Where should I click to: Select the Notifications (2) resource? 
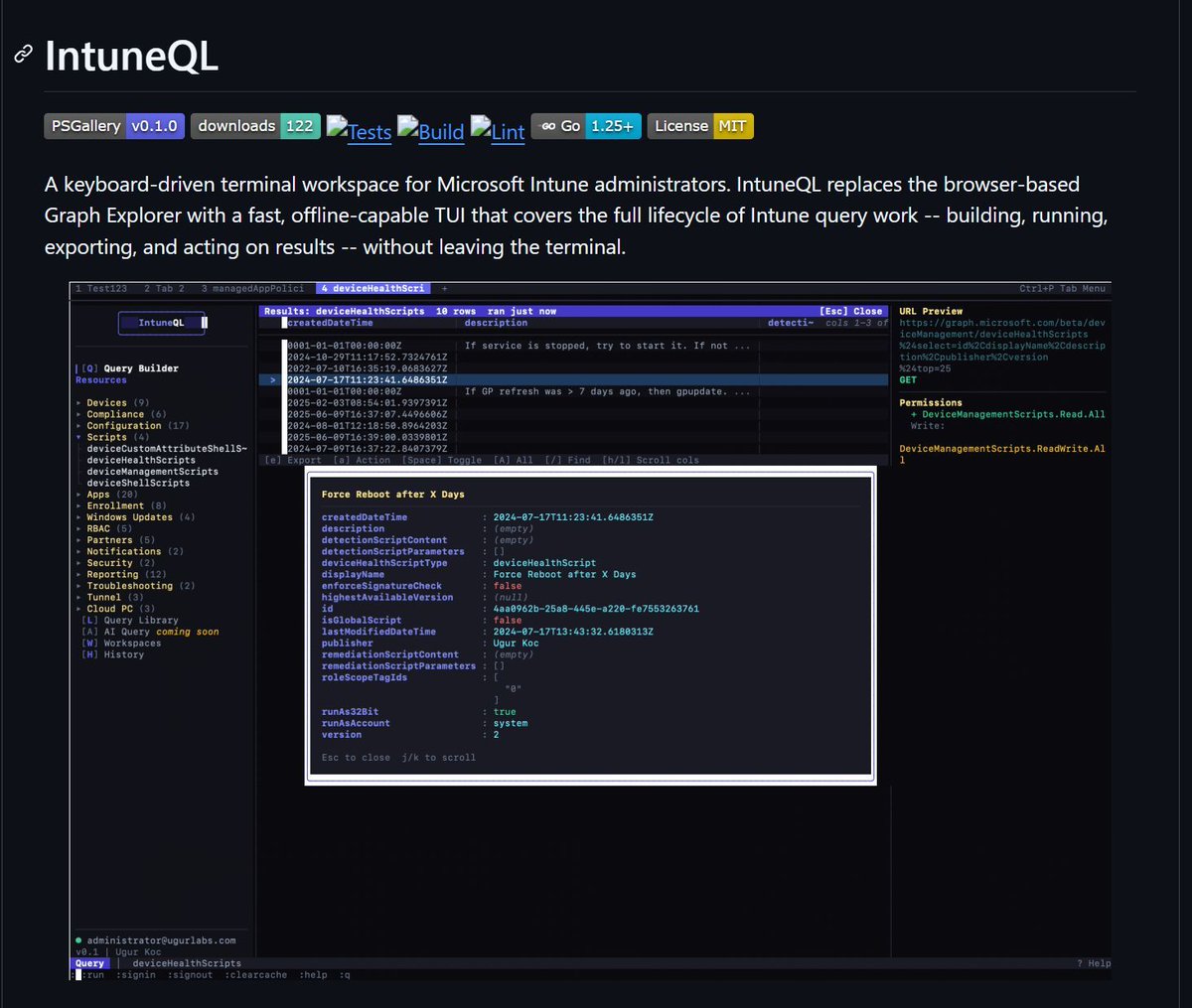click(135, 552)
